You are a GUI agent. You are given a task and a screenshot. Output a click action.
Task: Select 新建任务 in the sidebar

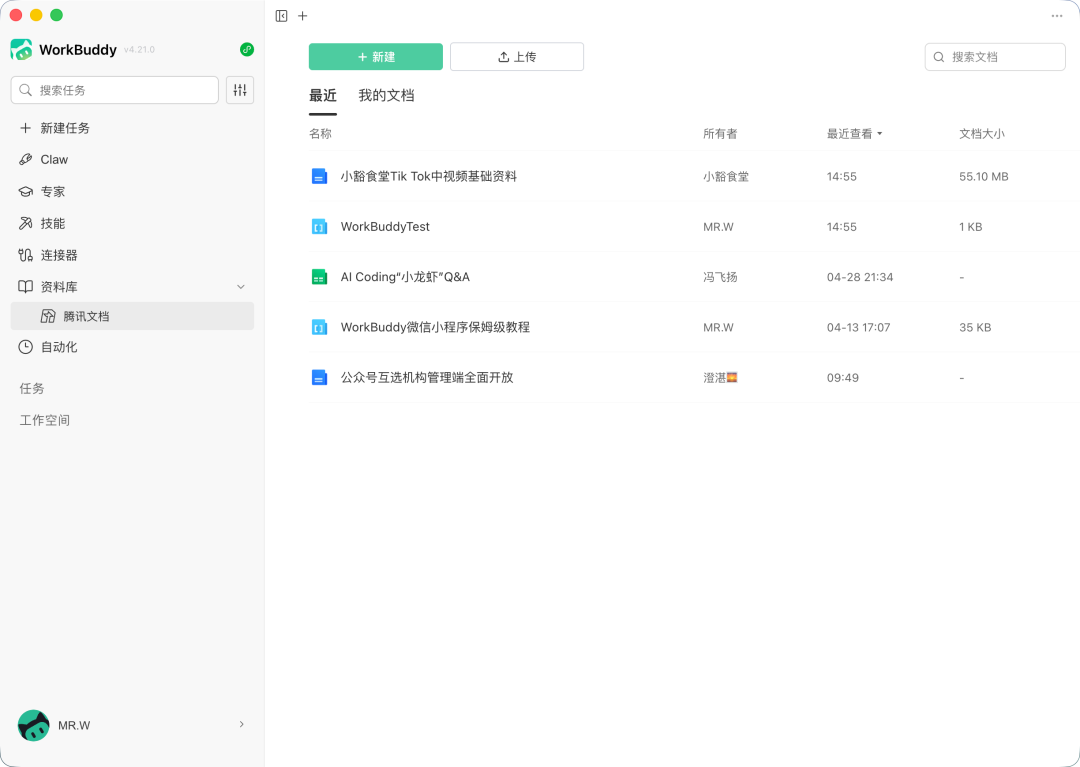(x=132, y=128)
